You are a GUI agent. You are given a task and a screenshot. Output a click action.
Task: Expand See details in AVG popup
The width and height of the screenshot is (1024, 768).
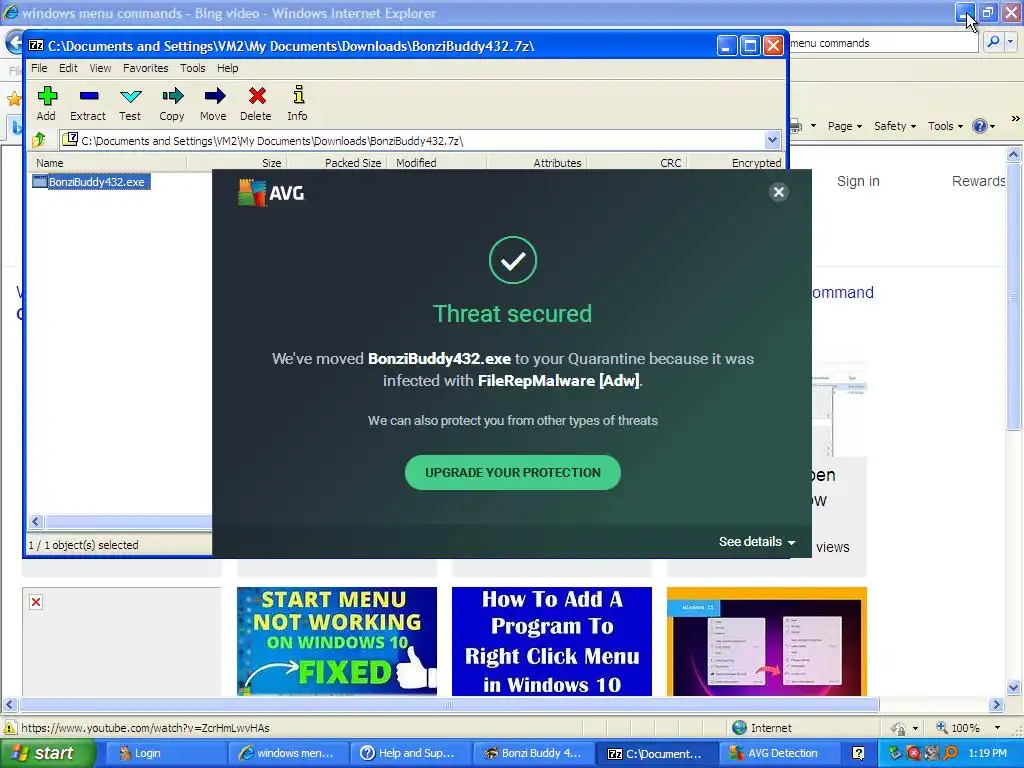pyautogui.click(x=757, y=541)
